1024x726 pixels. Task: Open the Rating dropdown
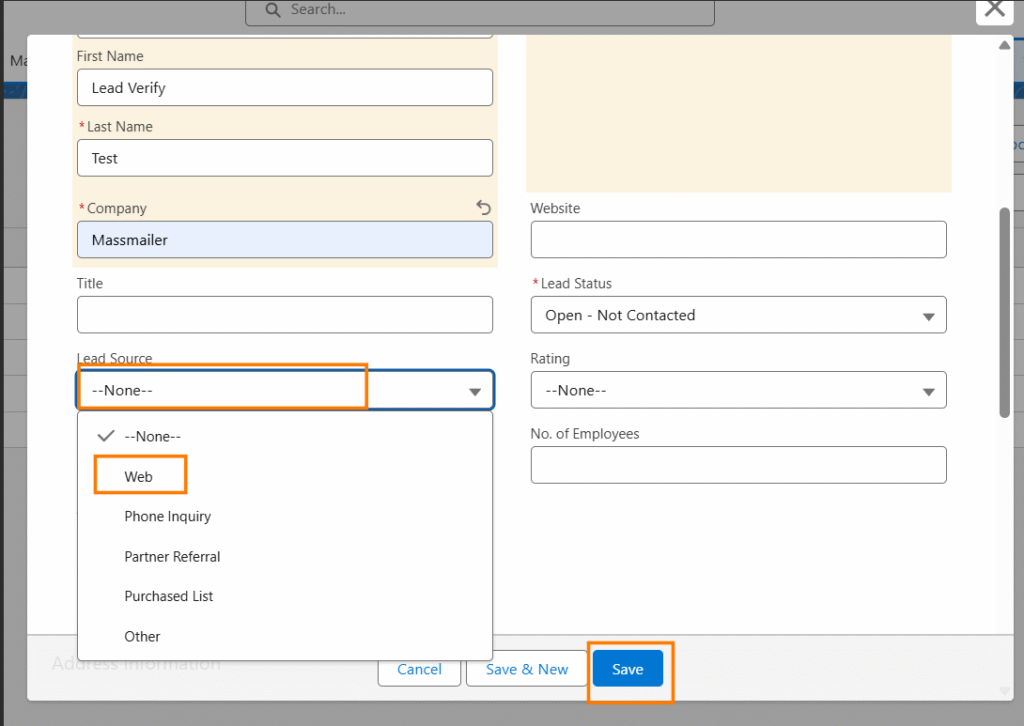[738, 391]
